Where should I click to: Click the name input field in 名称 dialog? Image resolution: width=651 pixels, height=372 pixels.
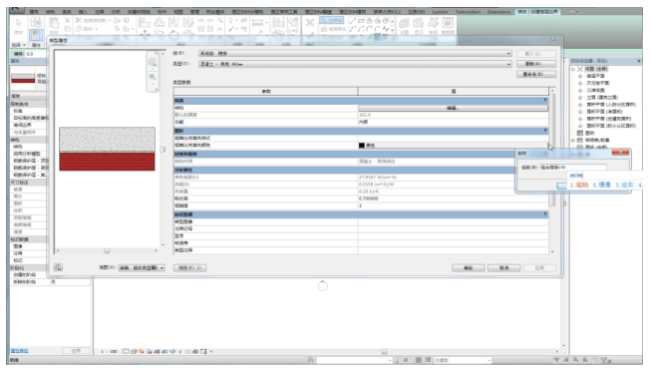pyautogui.click(x=573, y=167)
